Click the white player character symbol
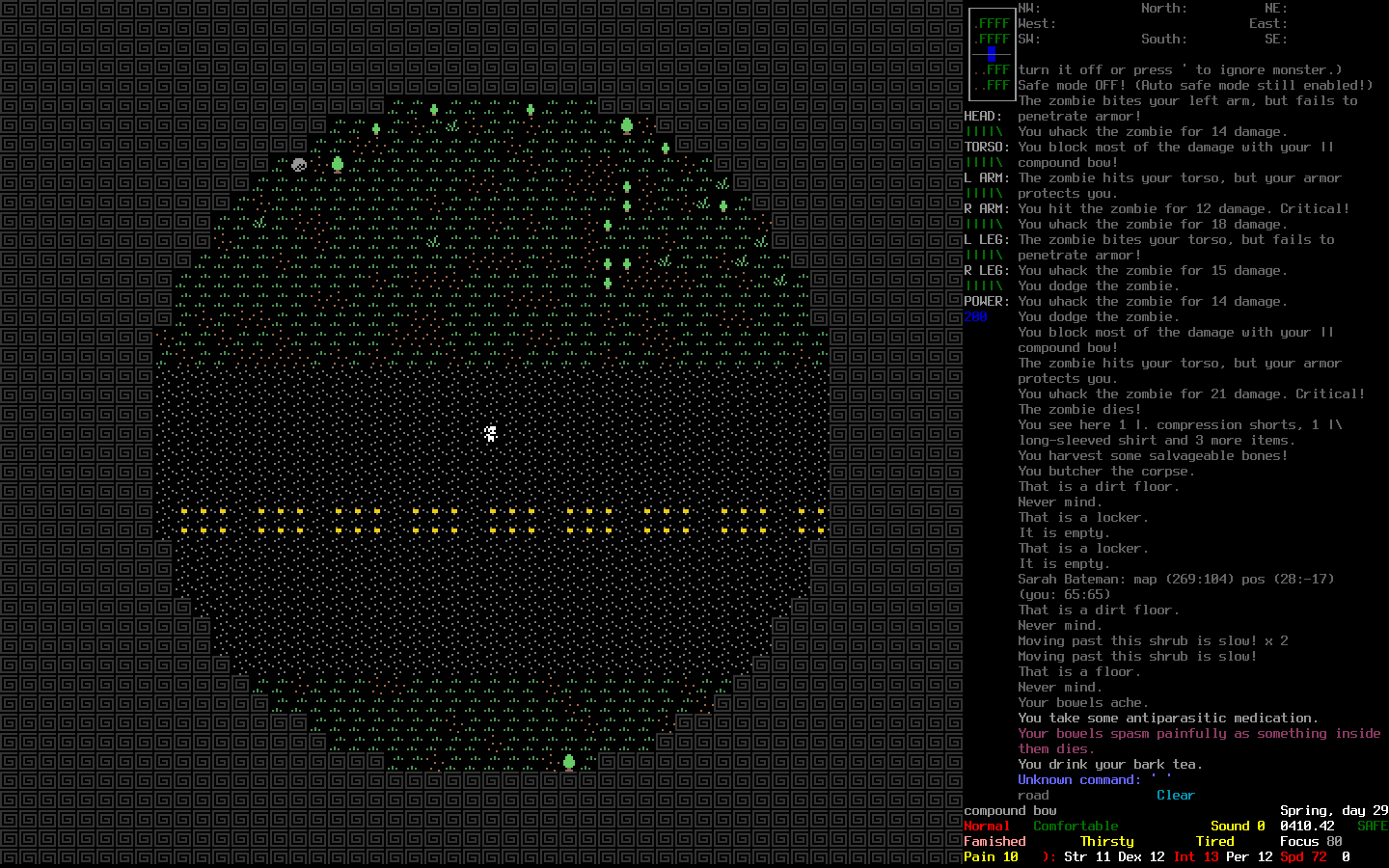This screenshot has height=868, width=1389. point(491,433)
